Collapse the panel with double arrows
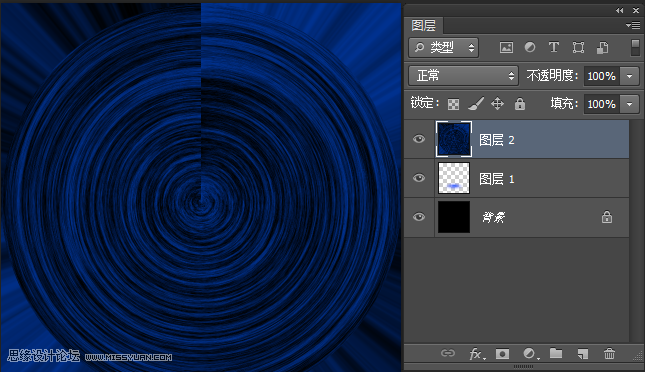The height and width of the screenshot is (372, 645). [619, 11]
